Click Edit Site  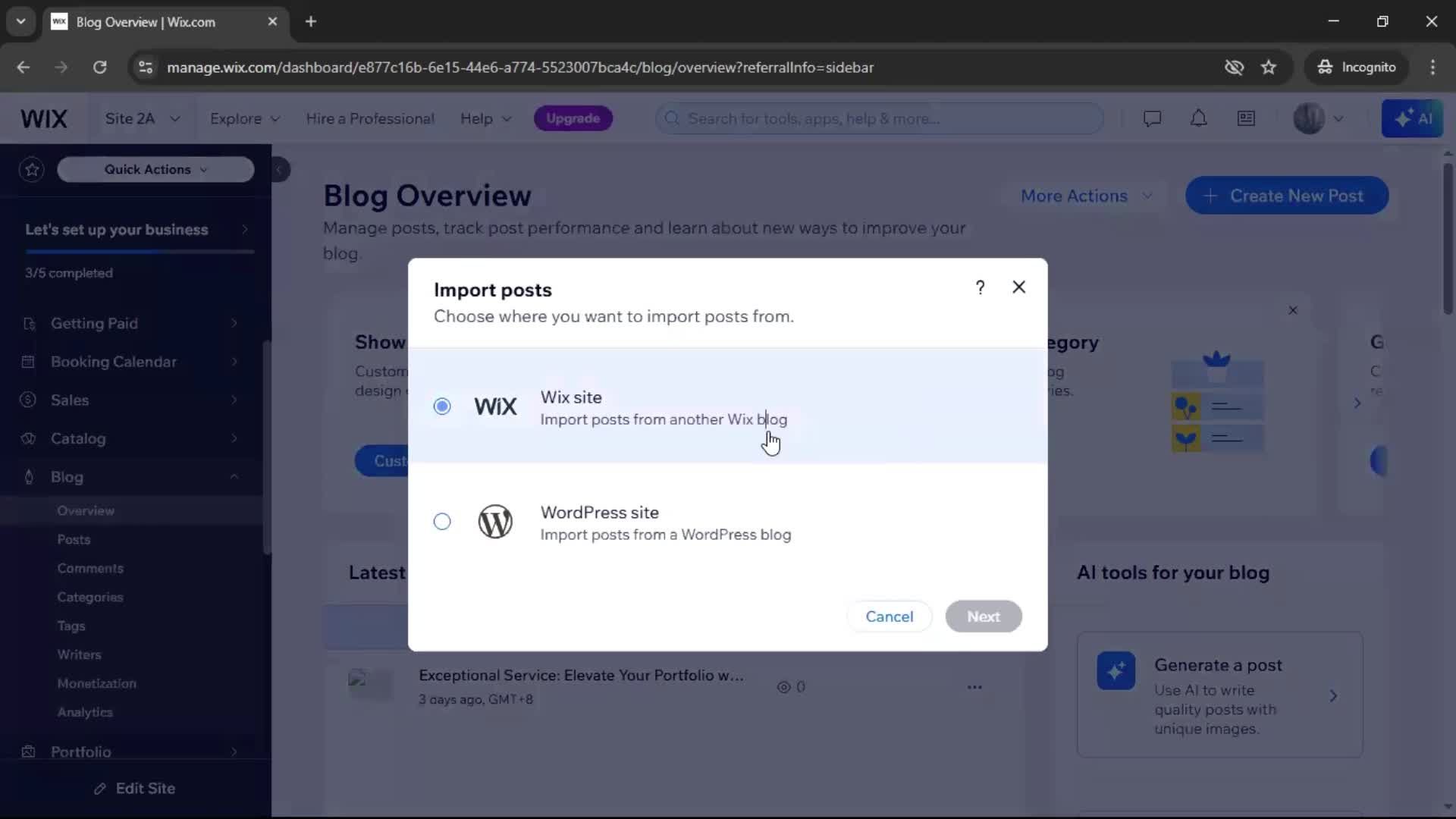click(x=134, y=789)
